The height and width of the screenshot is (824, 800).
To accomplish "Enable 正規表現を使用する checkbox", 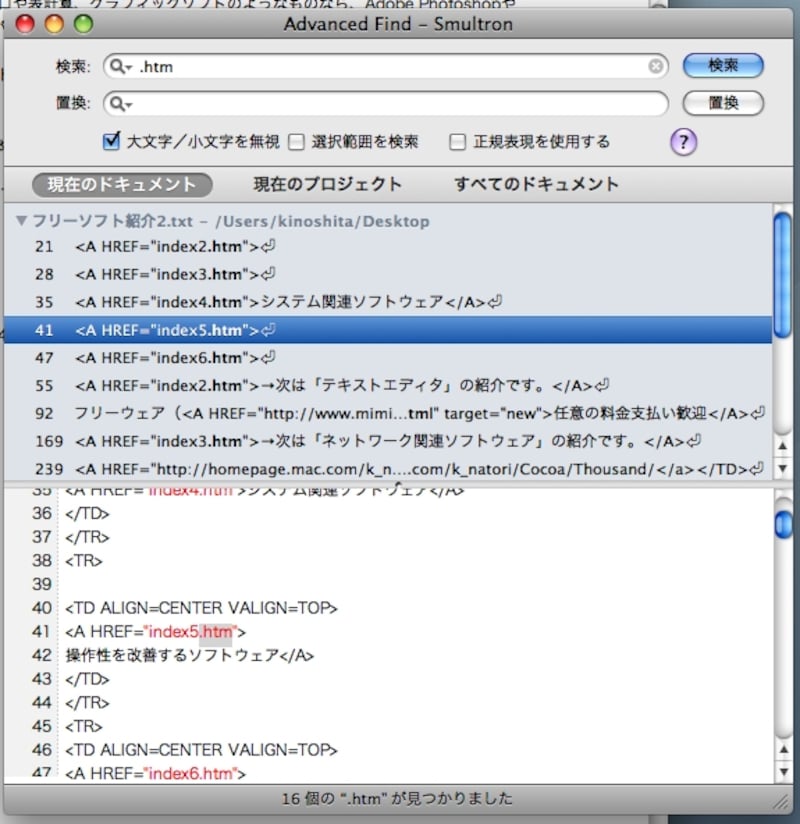I will tap(457, 141).
